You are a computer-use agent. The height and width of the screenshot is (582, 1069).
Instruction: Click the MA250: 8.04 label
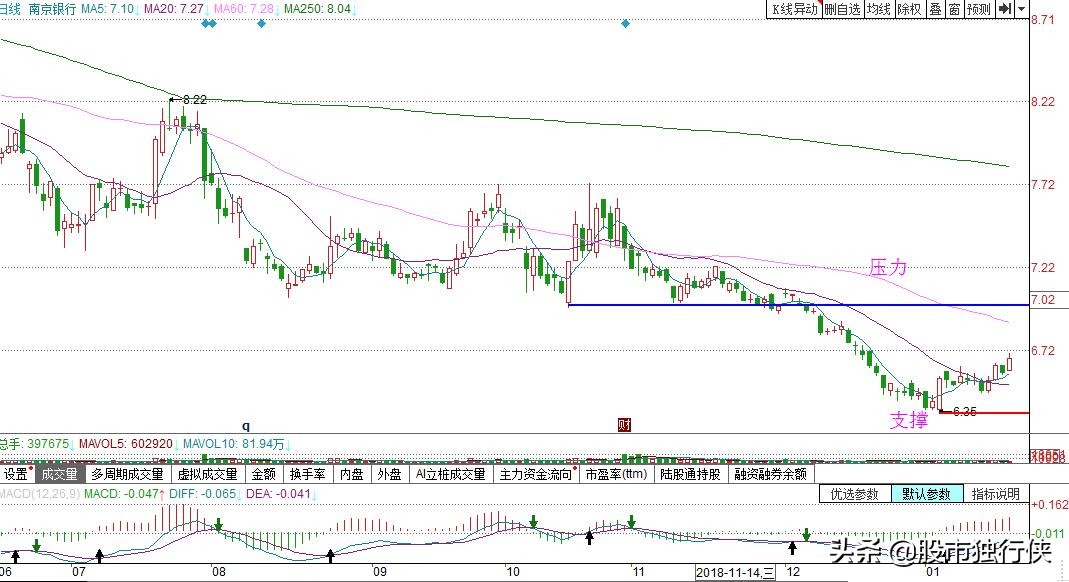tap(319, 9)
